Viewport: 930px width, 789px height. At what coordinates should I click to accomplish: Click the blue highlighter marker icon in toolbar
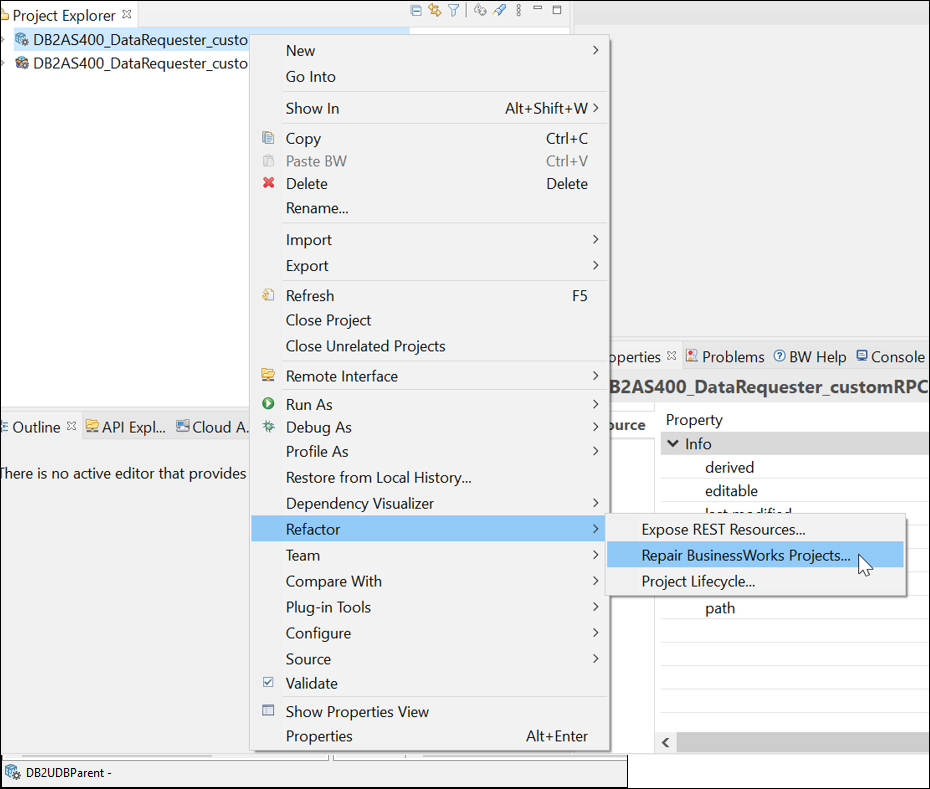pyautogui.click(x=499, y=10)
